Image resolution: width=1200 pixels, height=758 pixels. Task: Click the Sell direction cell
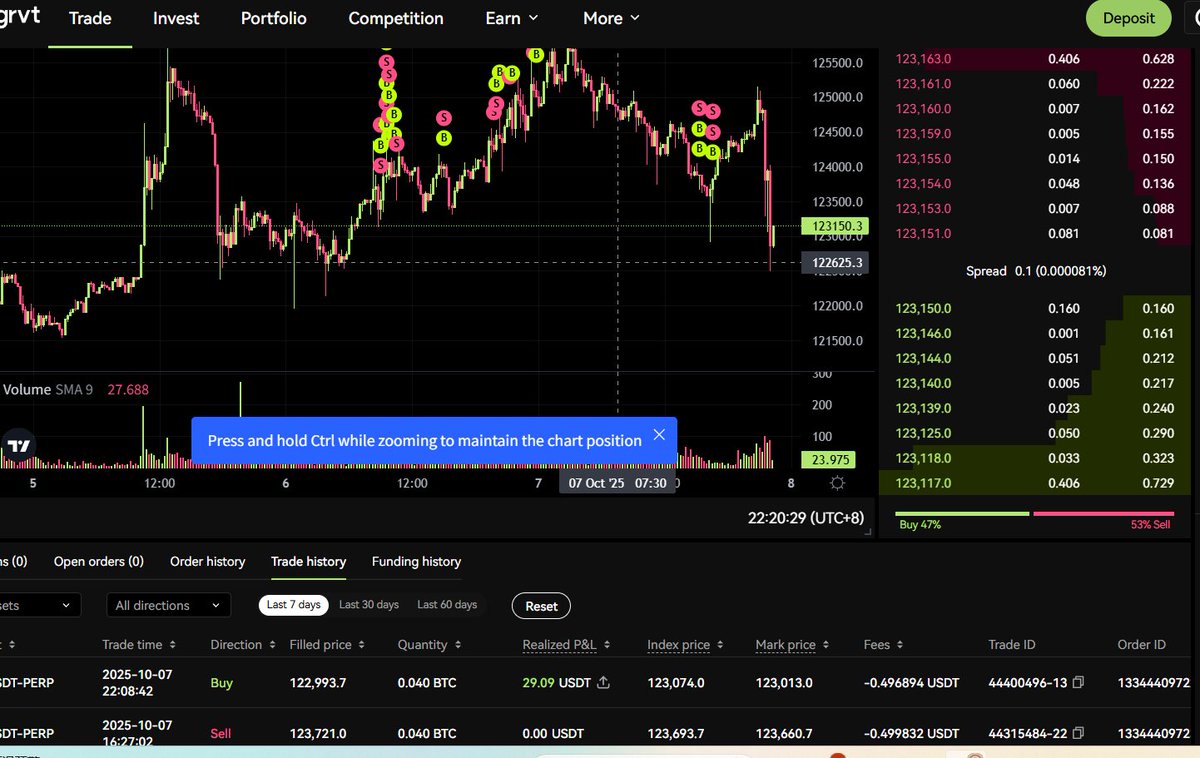coord(221,733)
